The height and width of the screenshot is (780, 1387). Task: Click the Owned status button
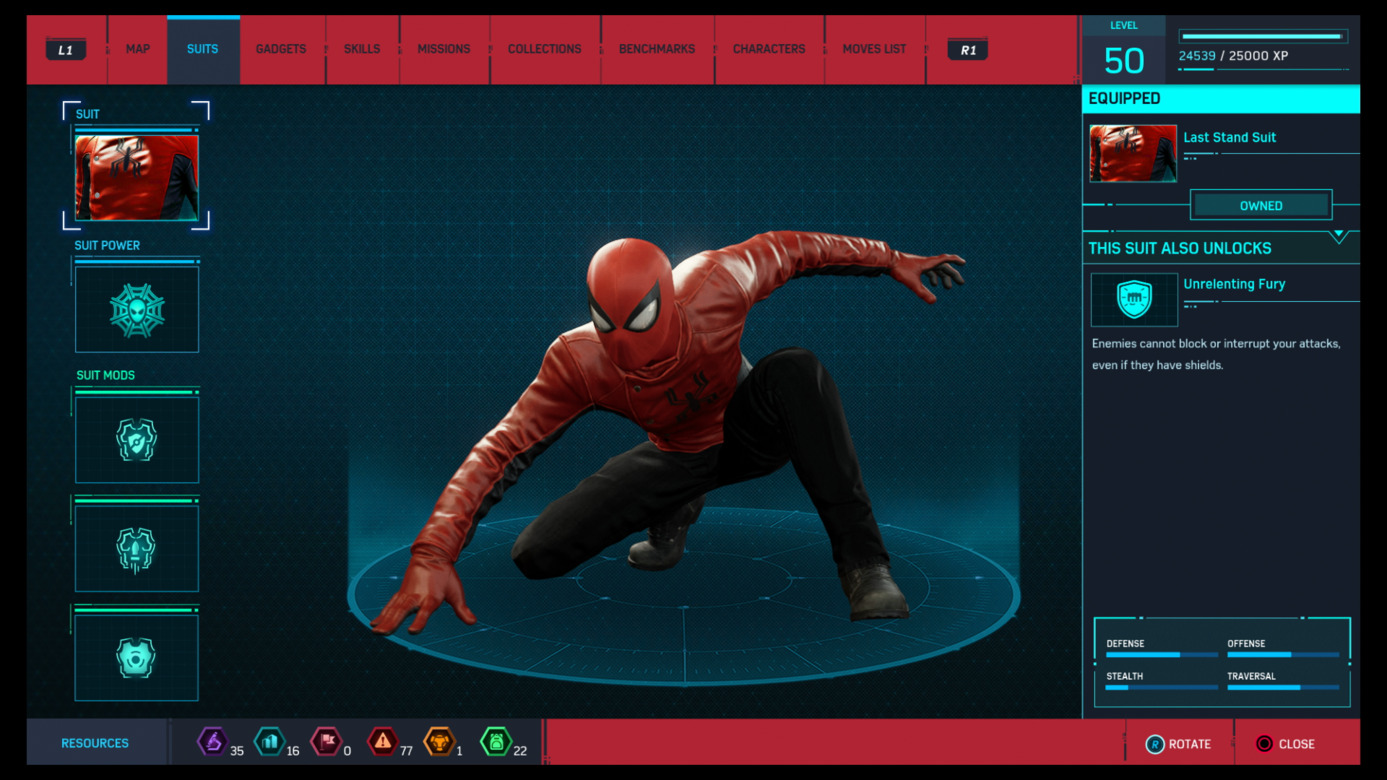point(1260,206)
